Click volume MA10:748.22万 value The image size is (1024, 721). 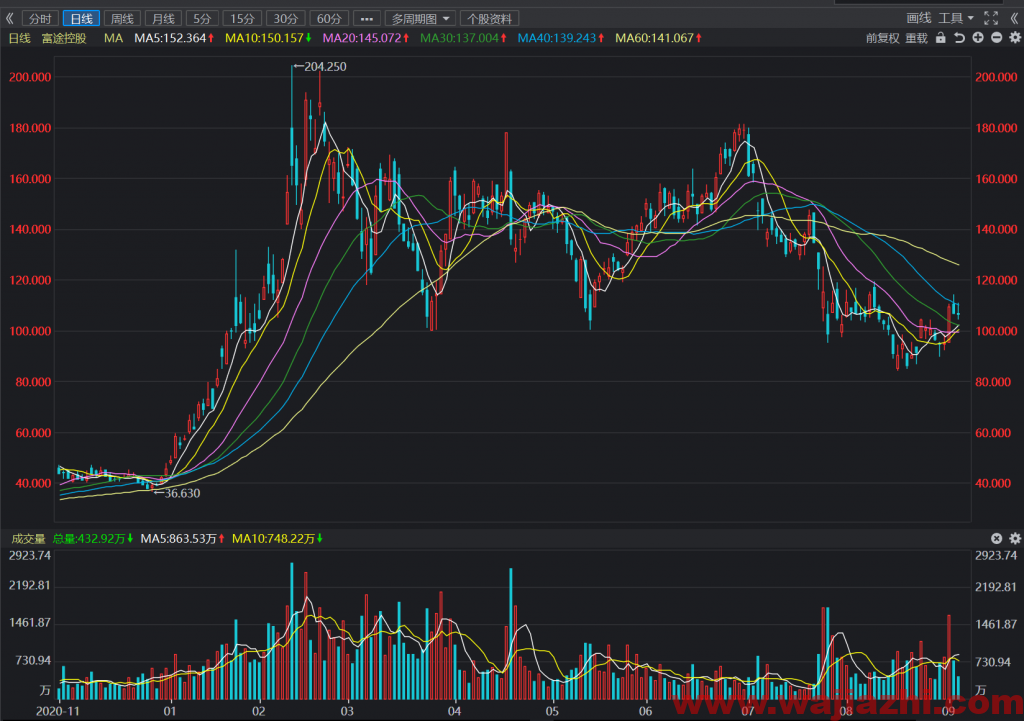point(278,538)
